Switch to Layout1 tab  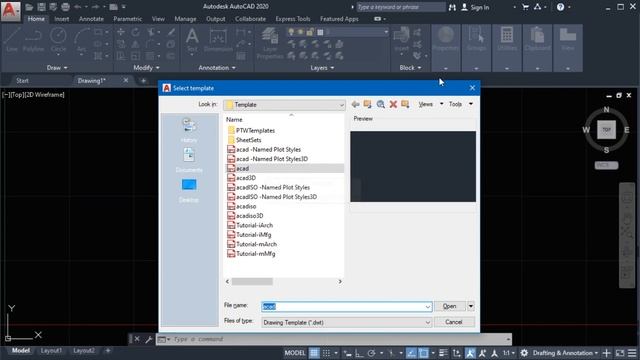coord(51,351)
